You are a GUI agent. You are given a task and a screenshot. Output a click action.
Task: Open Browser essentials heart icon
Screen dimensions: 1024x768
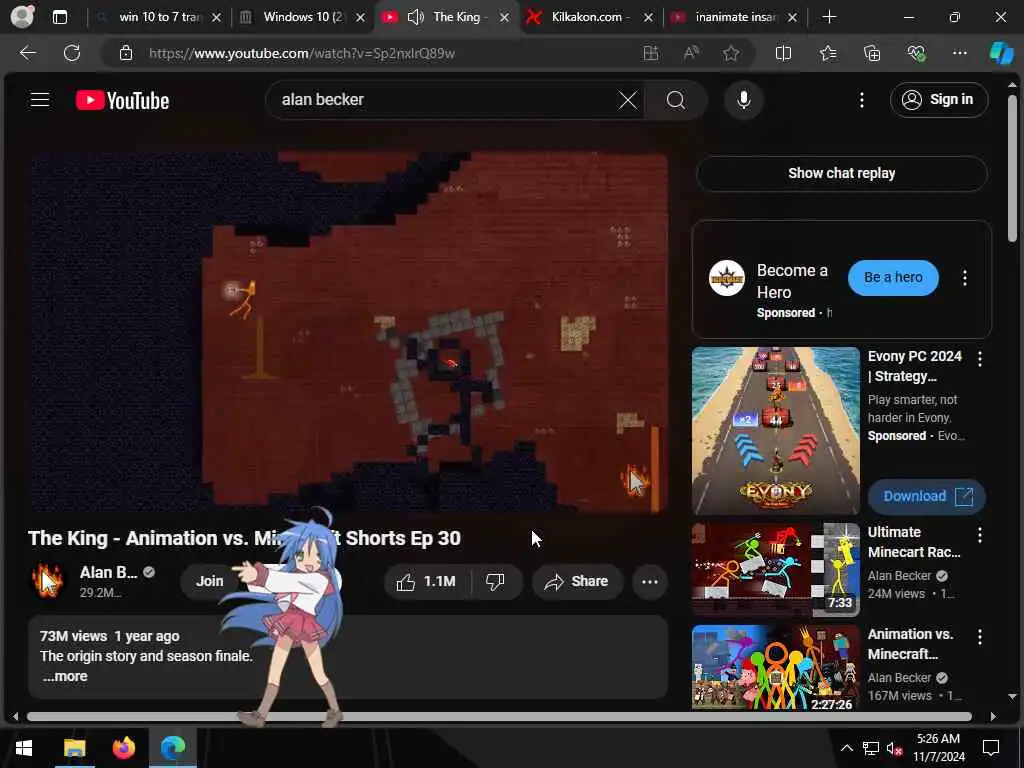click(916, 53)
